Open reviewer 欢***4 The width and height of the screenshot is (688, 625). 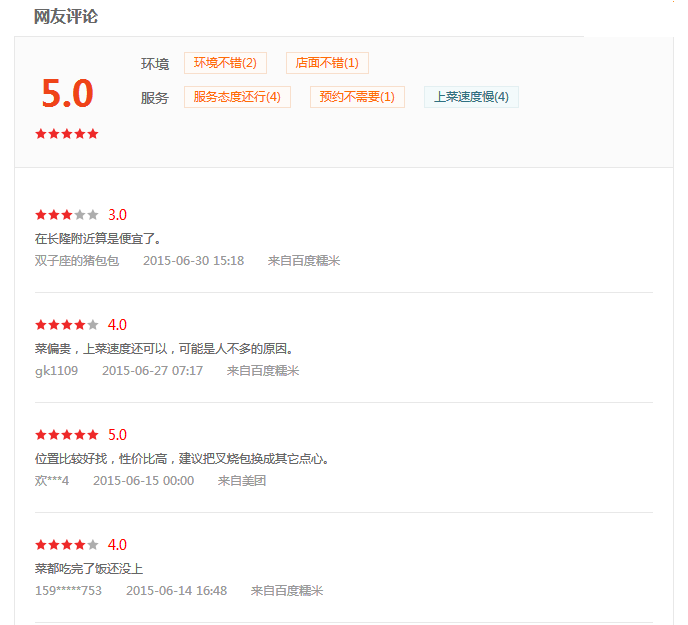[x=52, y=481]
